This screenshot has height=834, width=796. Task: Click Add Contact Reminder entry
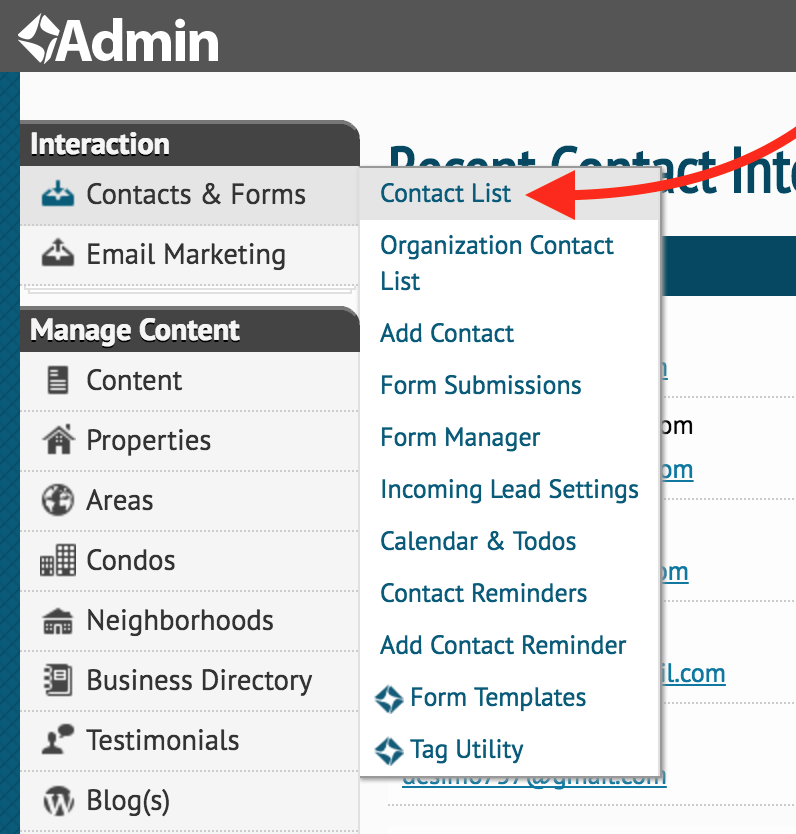tap(503, 645)
